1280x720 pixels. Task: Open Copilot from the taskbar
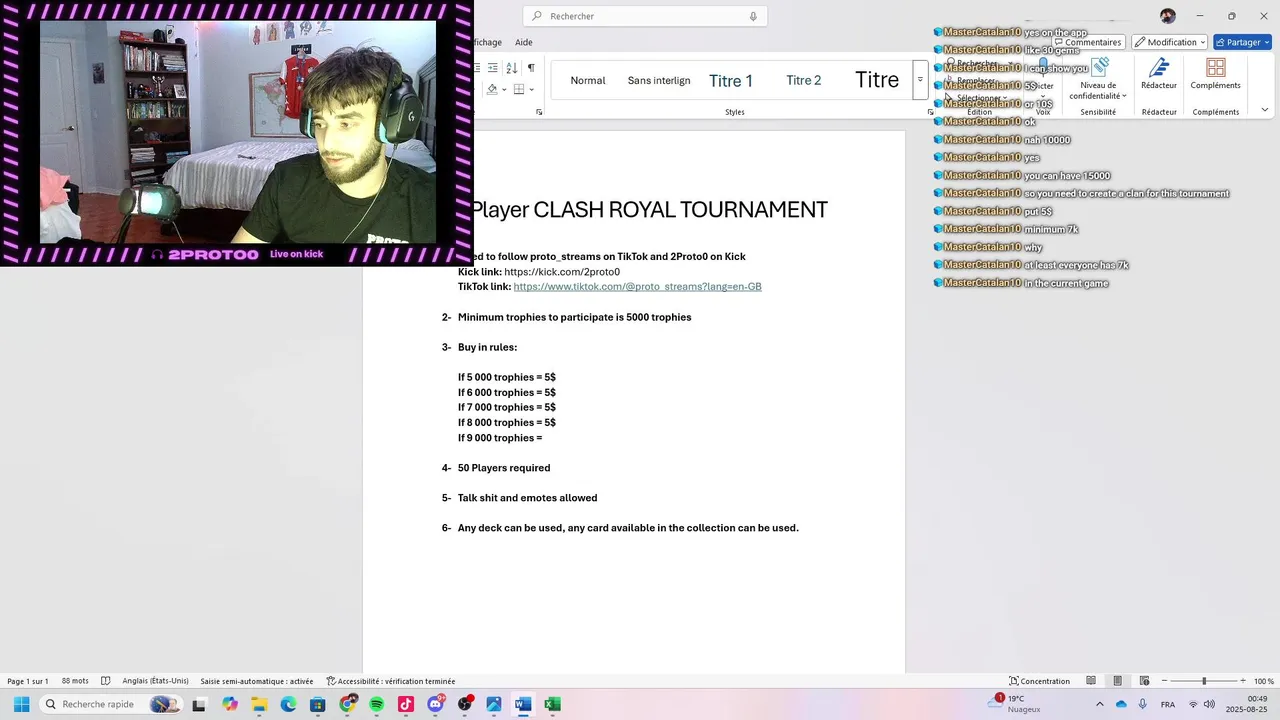point(230,704)
